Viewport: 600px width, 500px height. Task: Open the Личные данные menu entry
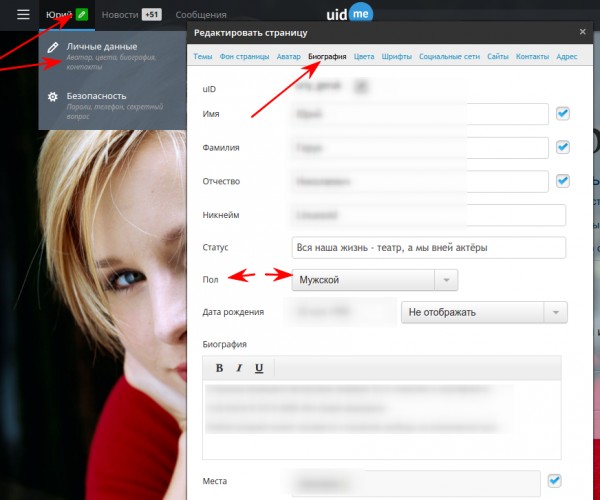112,56
